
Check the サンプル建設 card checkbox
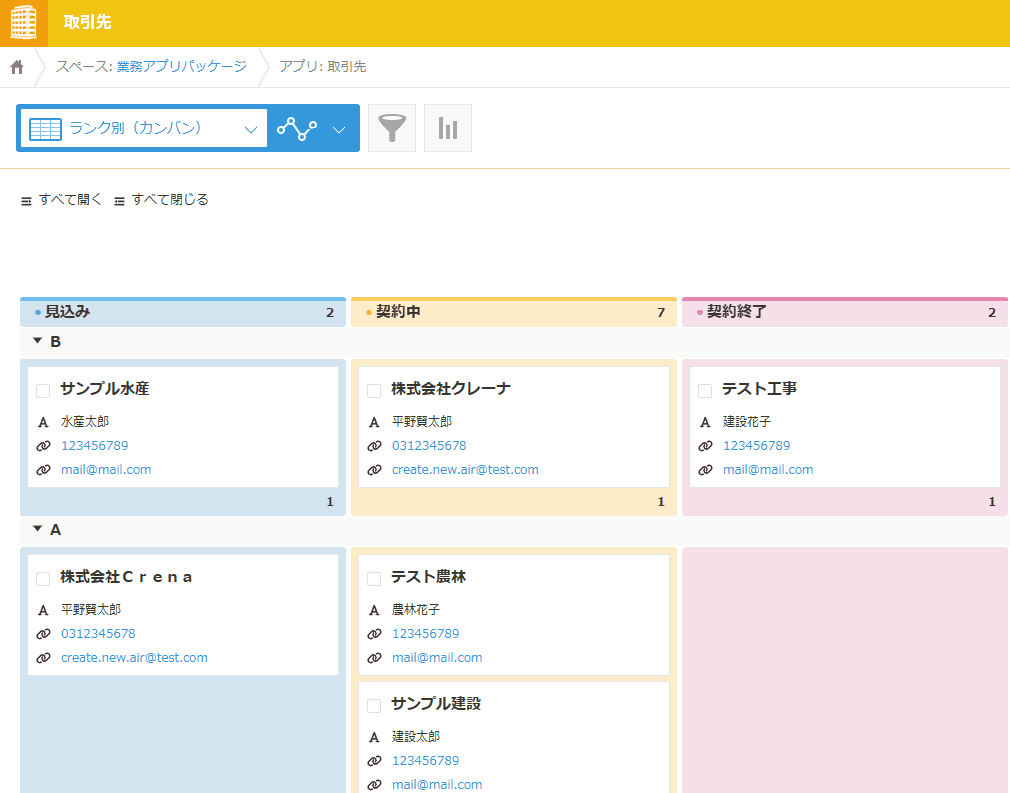374,705
